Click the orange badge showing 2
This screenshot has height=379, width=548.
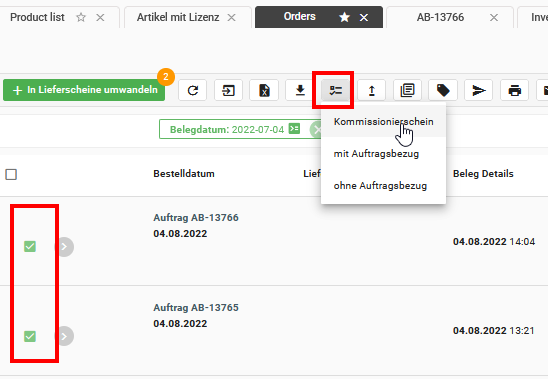coord(166,77)
